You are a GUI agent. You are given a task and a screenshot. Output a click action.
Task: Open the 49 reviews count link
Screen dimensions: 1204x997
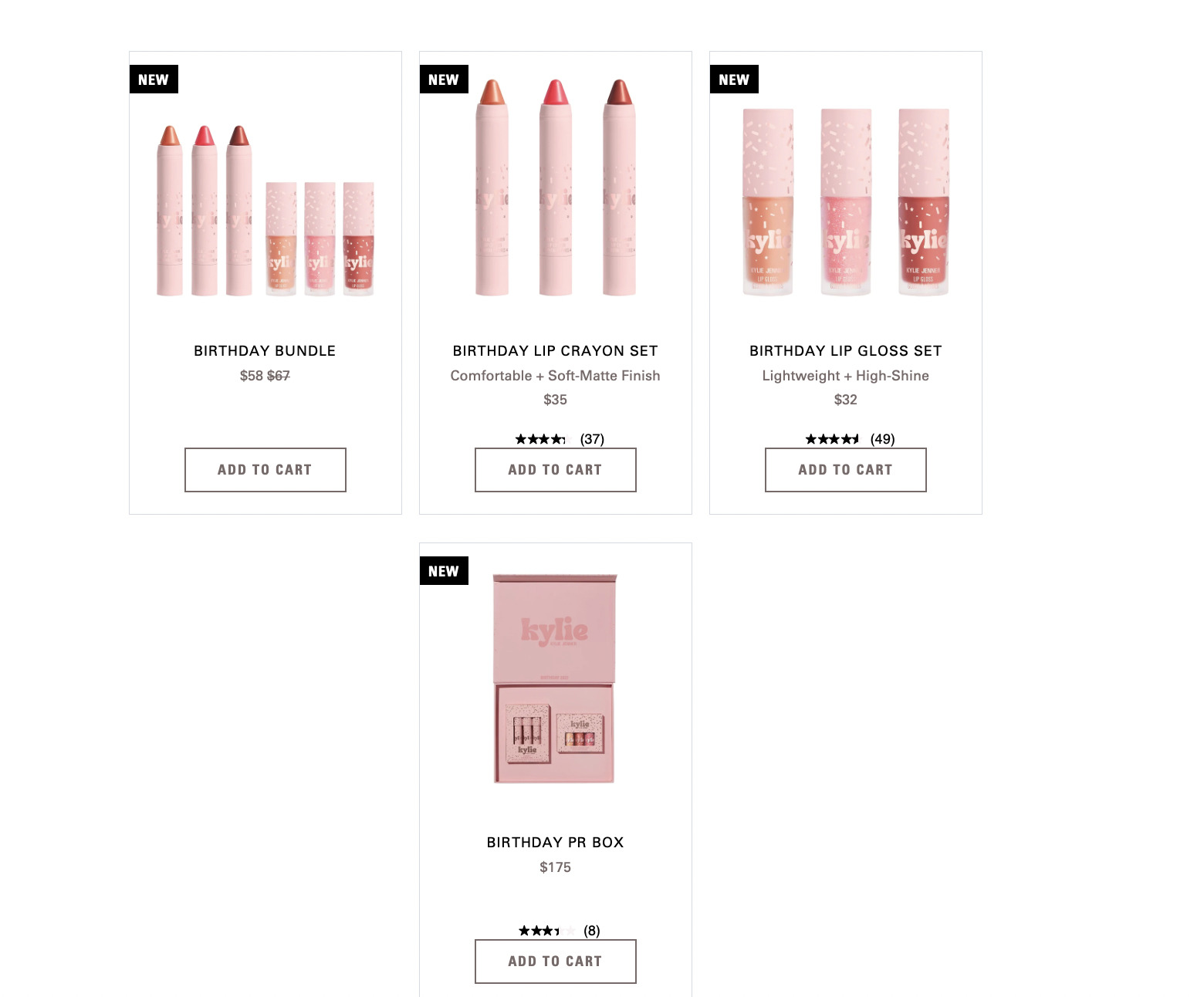tap(882, 439)
